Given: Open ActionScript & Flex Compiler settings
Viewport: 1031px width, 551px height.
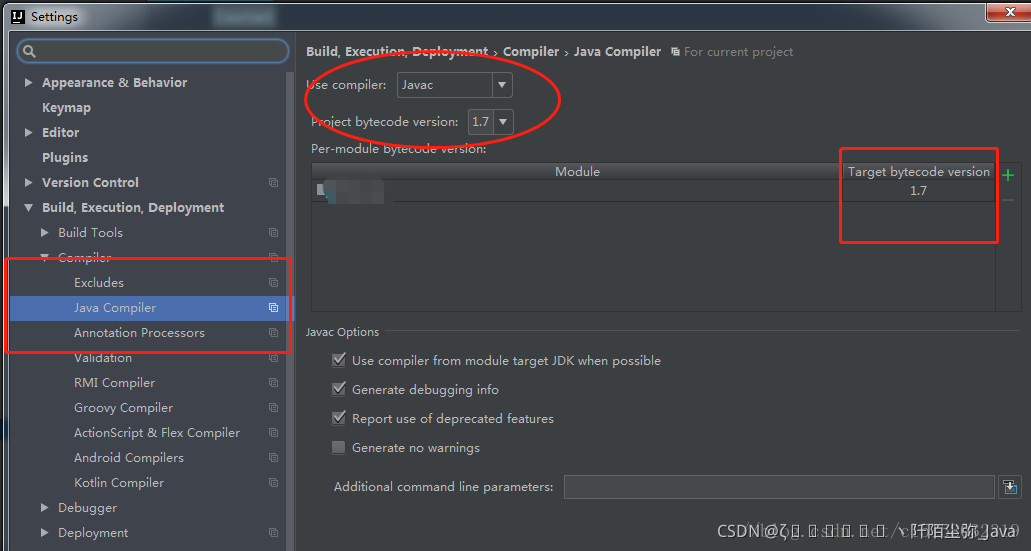Looking at the screenshot, I should click(157, 433).
